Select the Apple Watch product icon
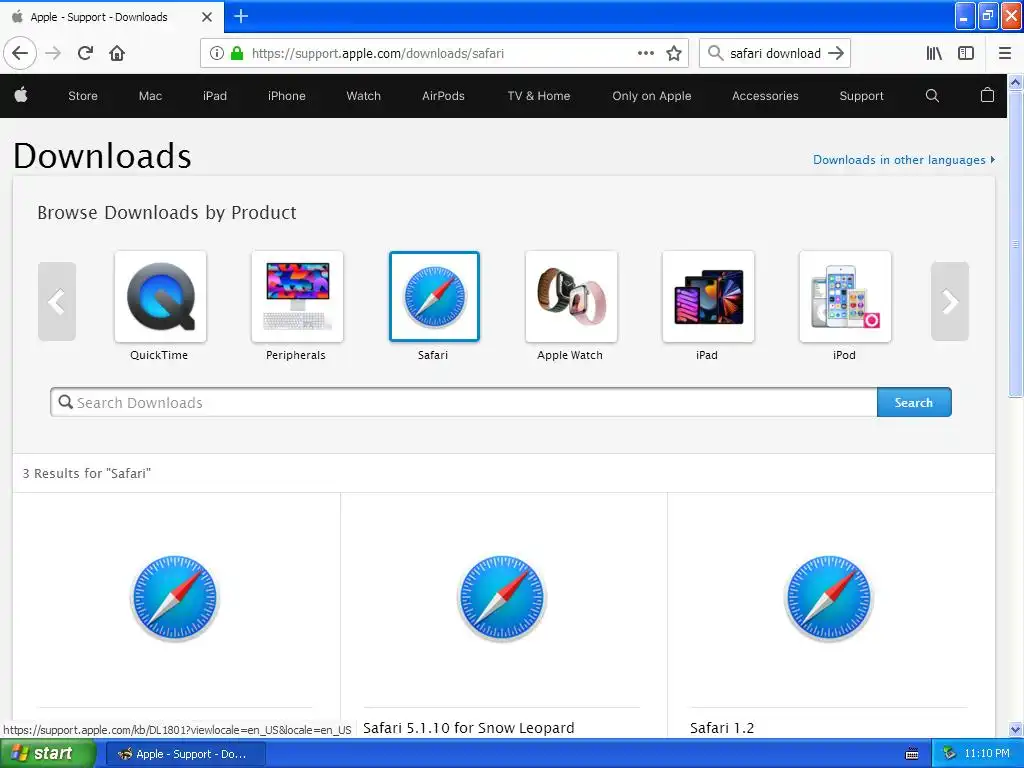 [x=571, y=296]
